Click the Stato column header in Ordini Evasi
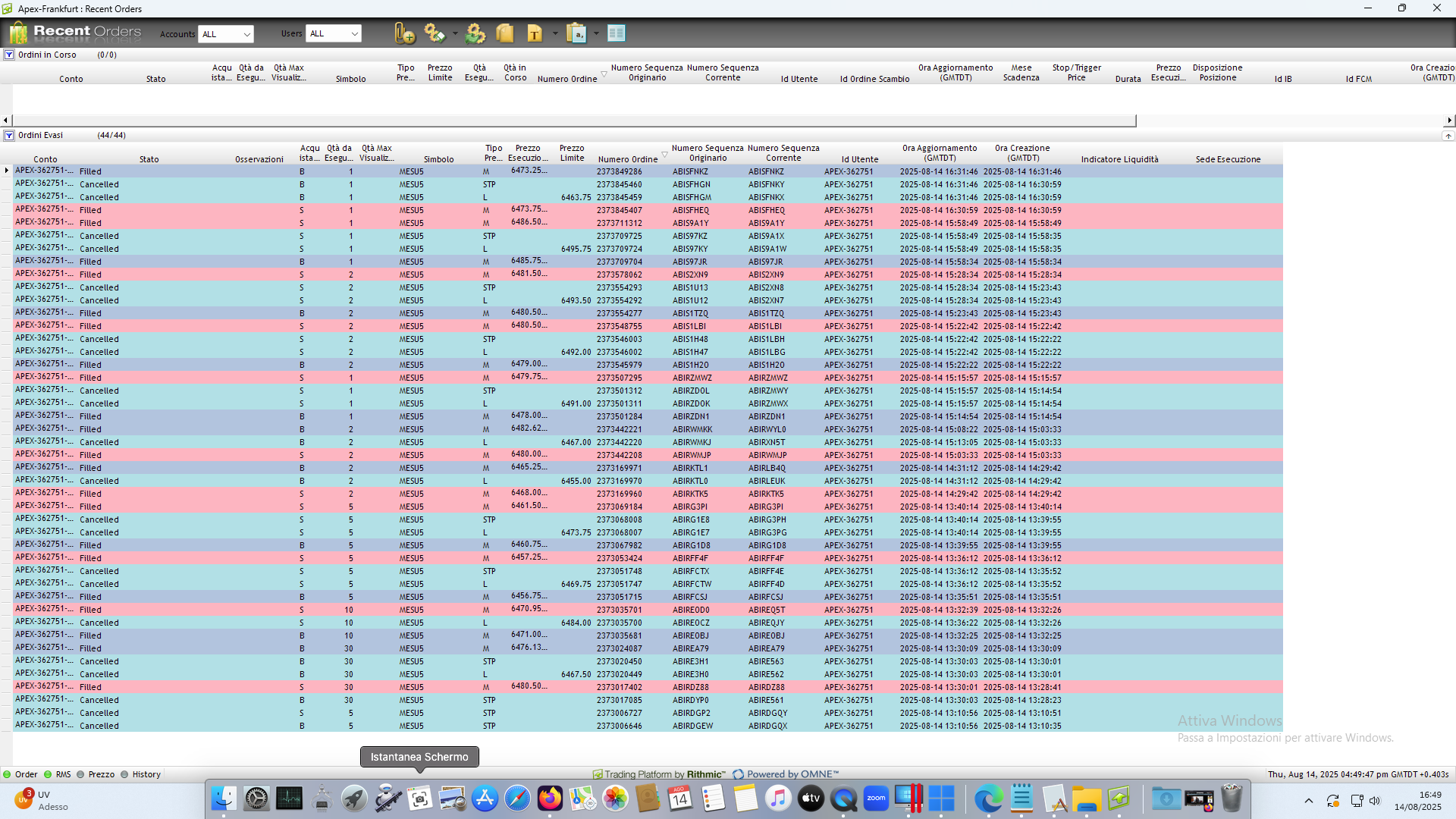 (x=149, y=159)
